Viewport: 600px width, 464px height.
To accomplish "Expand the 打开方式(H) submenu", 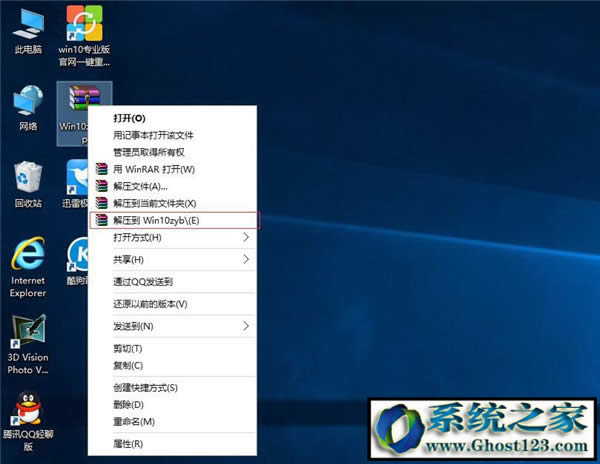I will click(x=247, y=237).
